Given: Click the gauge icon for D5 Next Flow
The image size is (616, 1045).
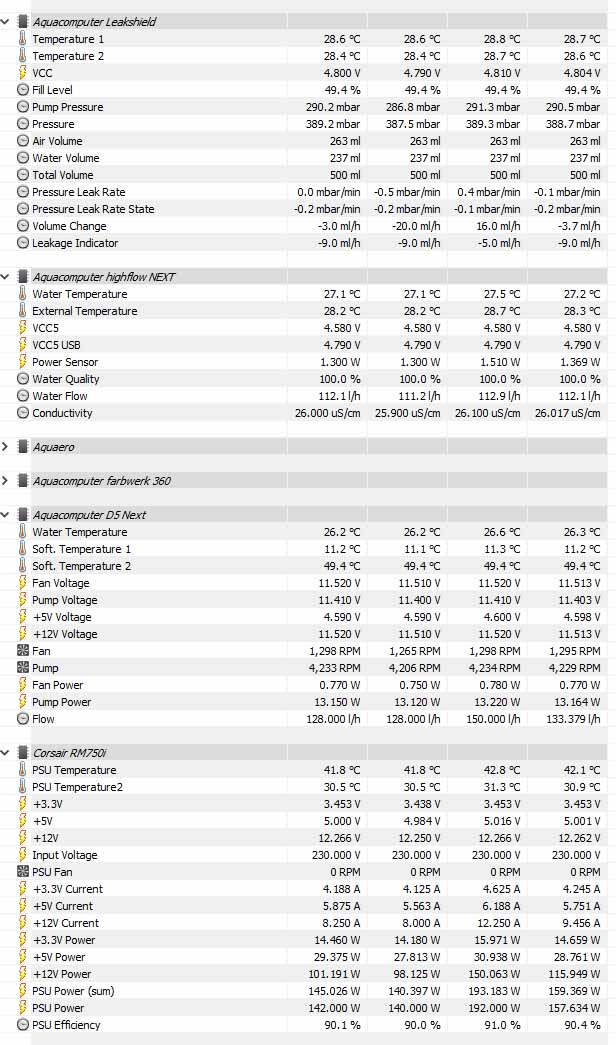Looking at the screenshot, I should point(23,718).
